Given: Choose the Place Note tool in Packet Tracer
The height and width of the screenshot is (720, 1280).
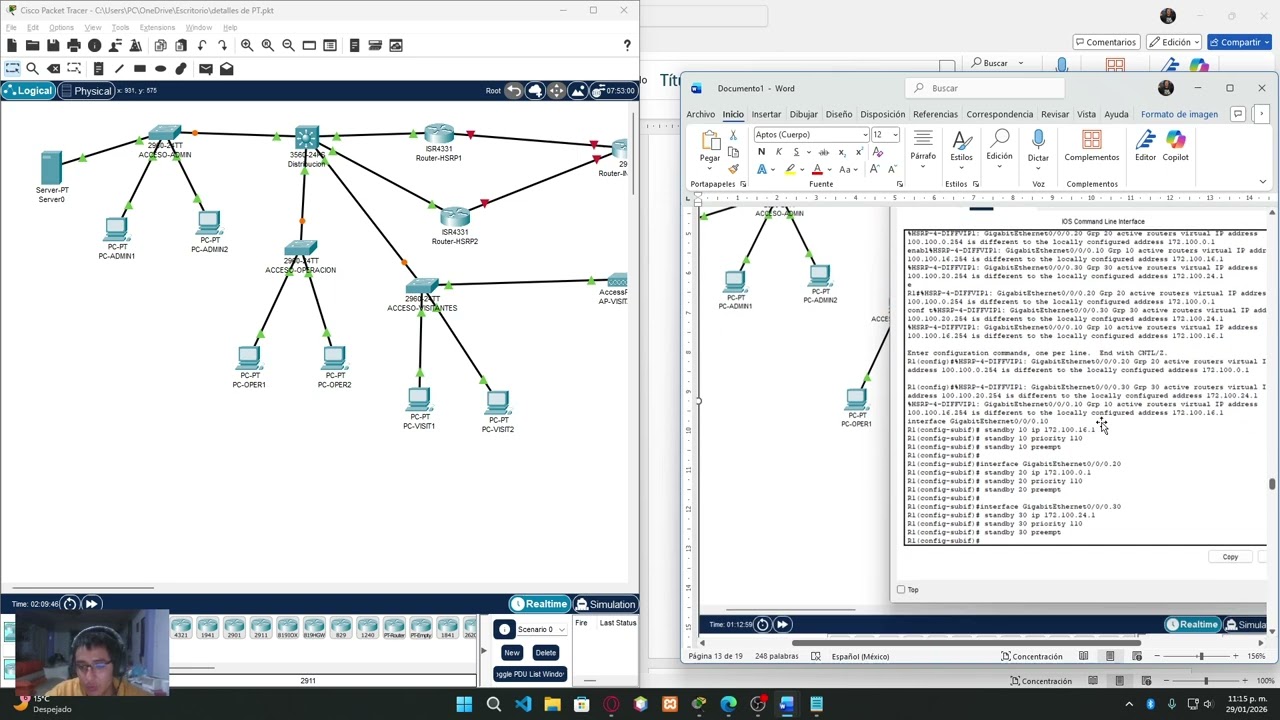Looking at the screenshot, I should pos(98,68).
